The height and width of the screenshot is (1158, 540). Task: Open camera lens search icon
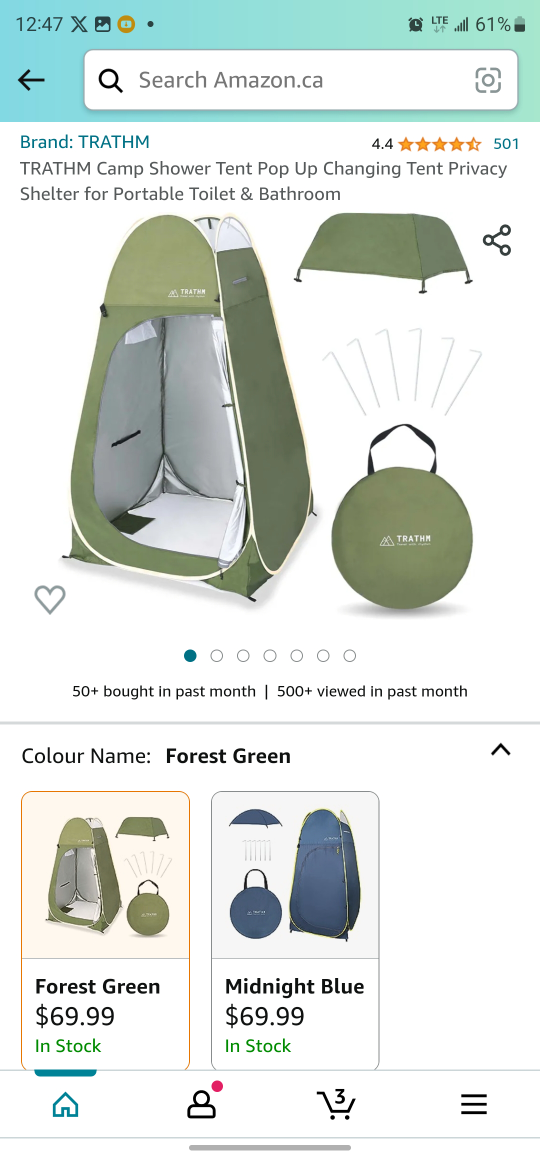(488, 80)
